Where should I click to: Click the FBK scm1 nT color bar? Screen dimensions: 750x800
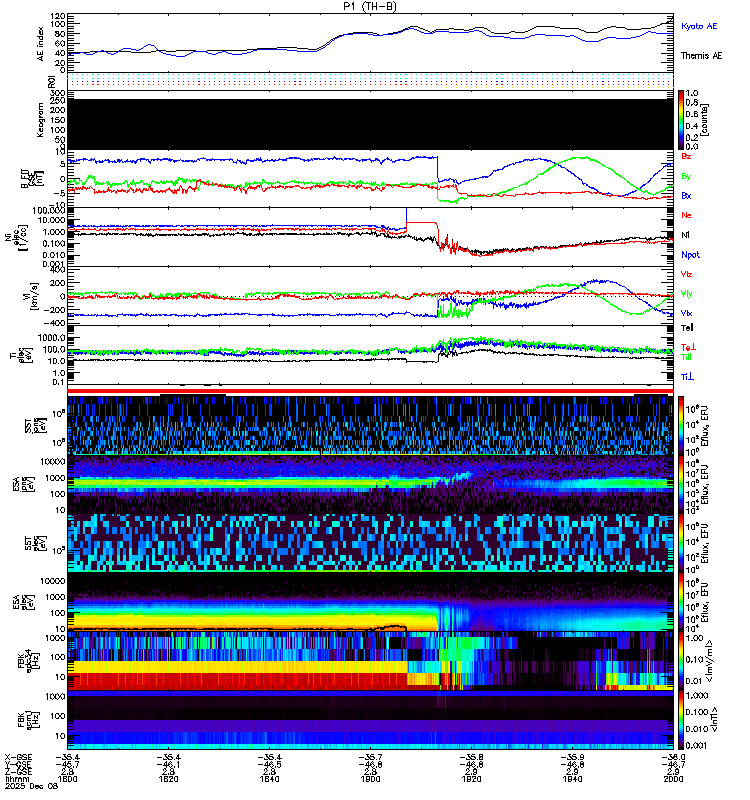tap(681, 720)
